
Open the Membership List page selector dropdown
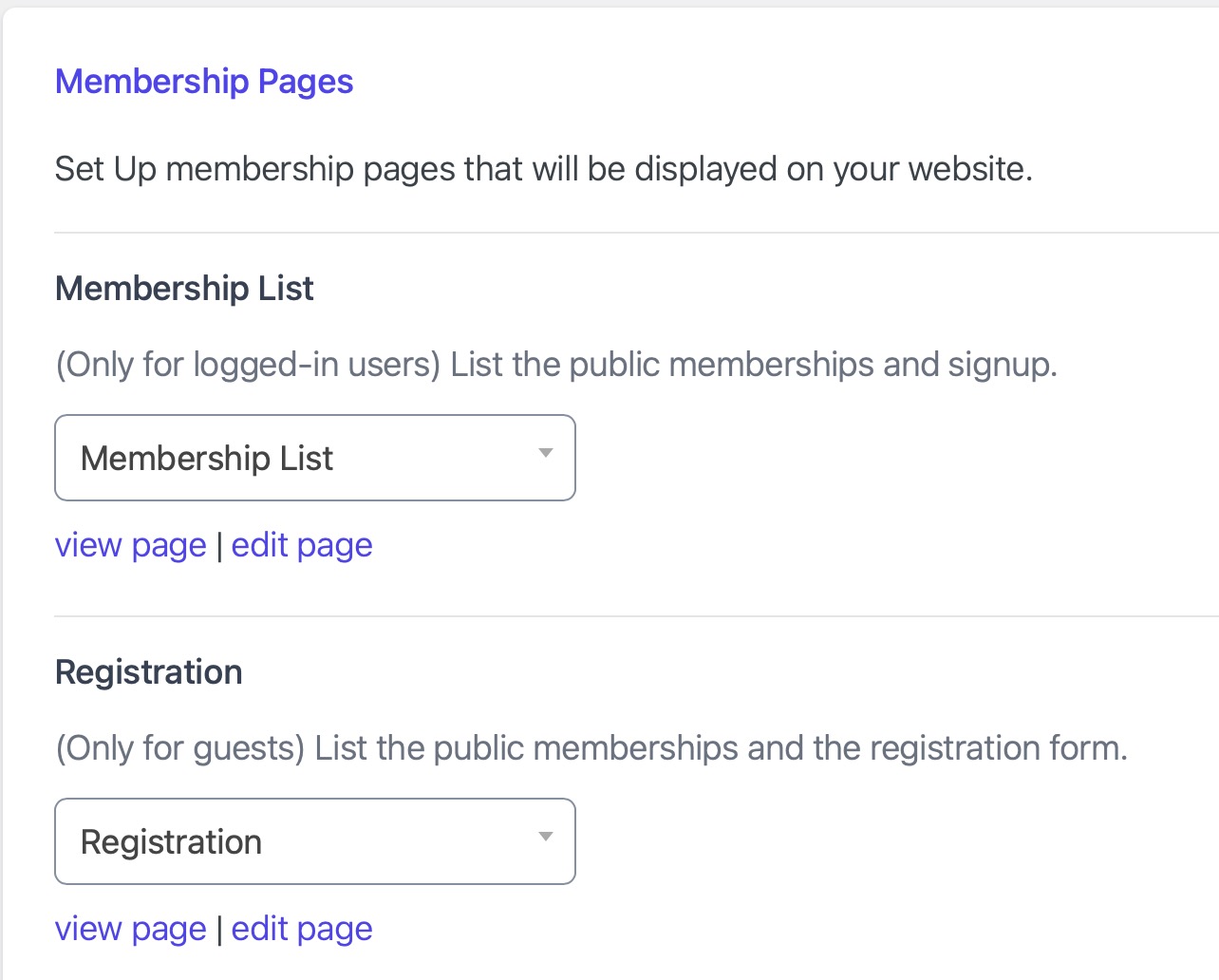pos(315,458)
